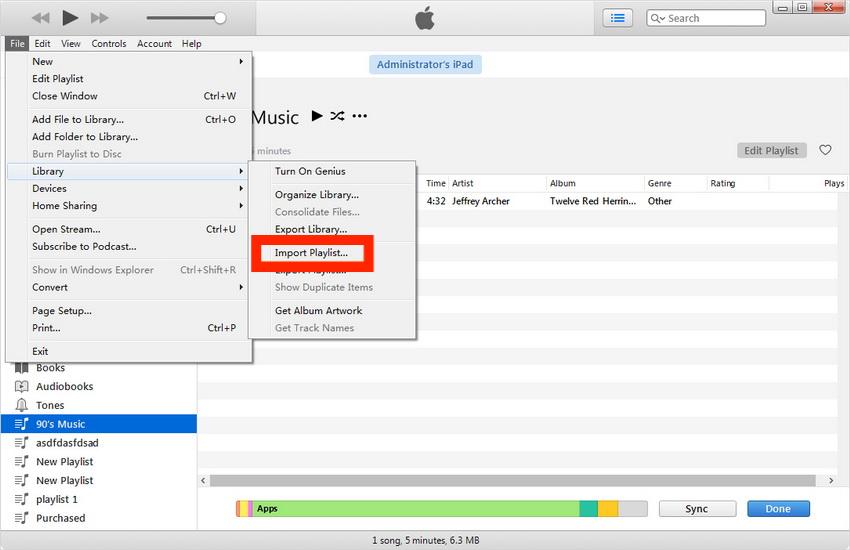
Task: Sort by Genre column header
Action: coord(676,183)
